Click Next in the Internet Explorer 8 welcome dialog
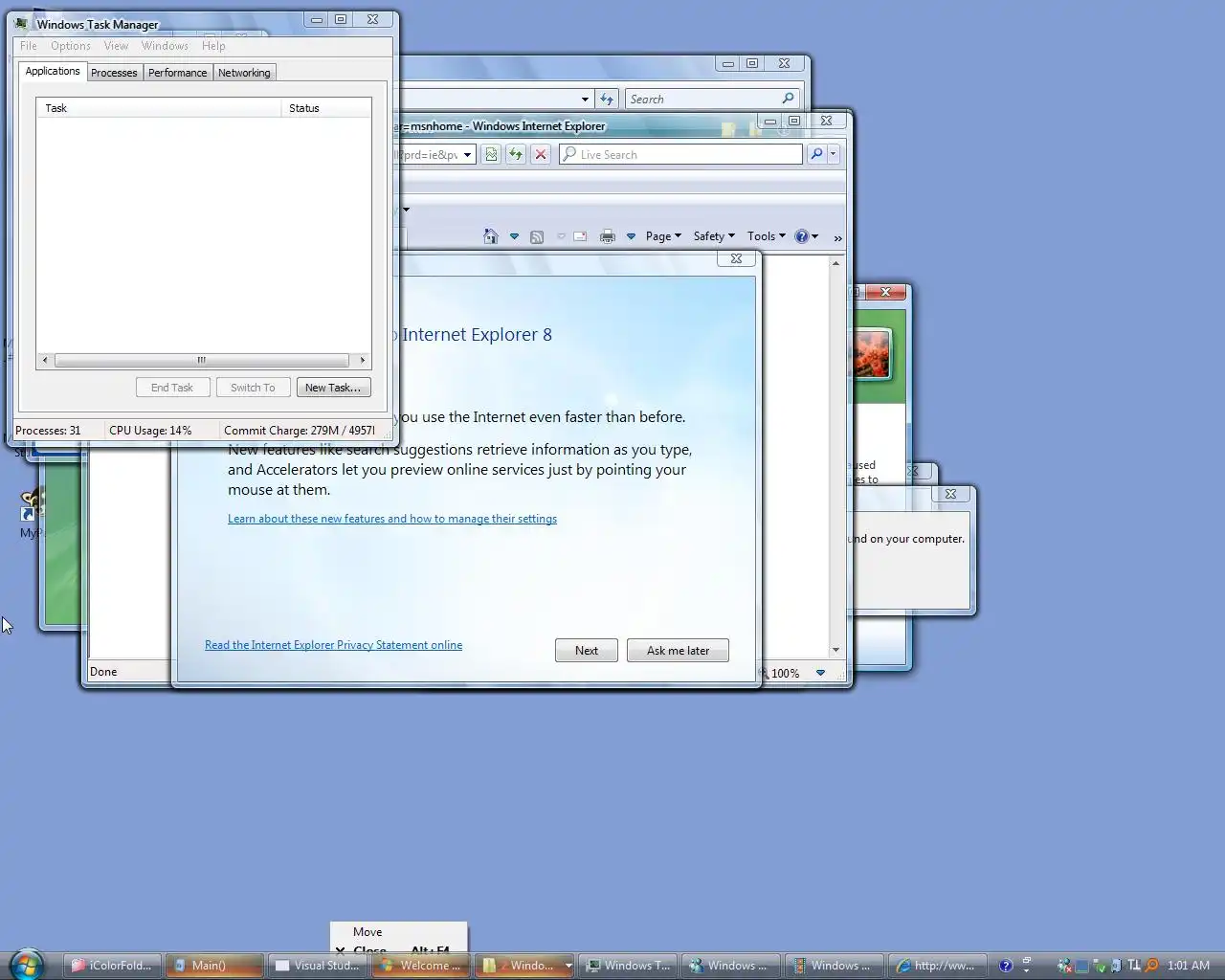The width and height of the screenshot is (1225, 980). 587,651
